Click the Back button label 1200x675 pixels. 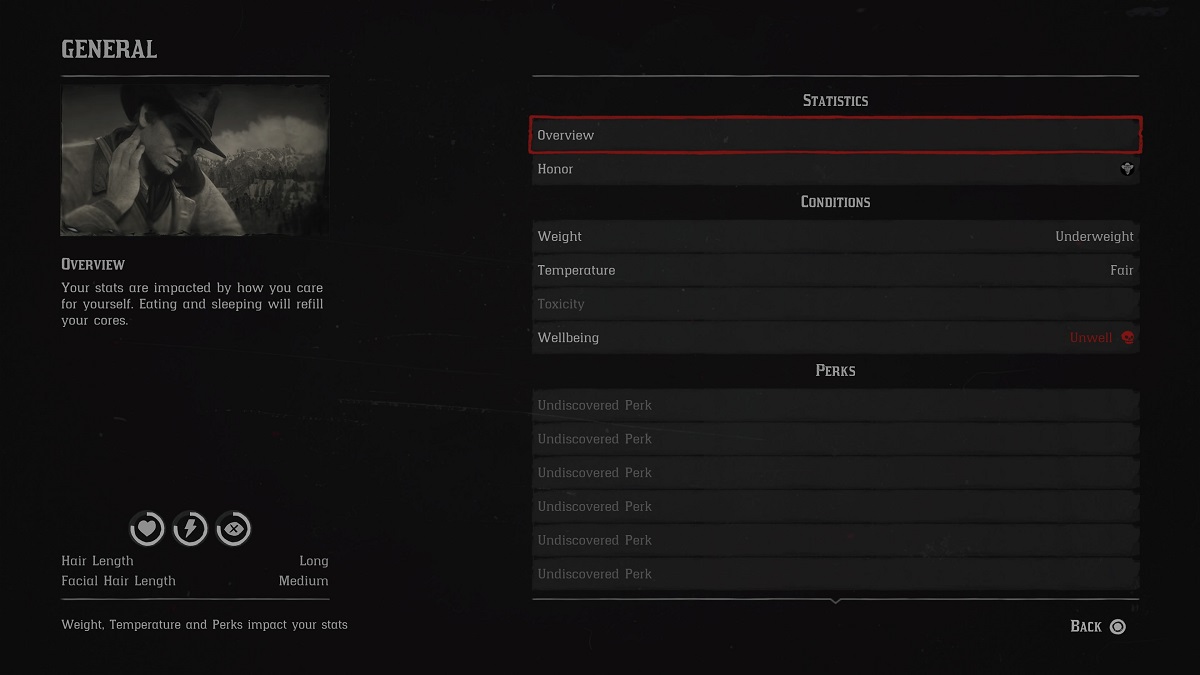coord(1085,627)
